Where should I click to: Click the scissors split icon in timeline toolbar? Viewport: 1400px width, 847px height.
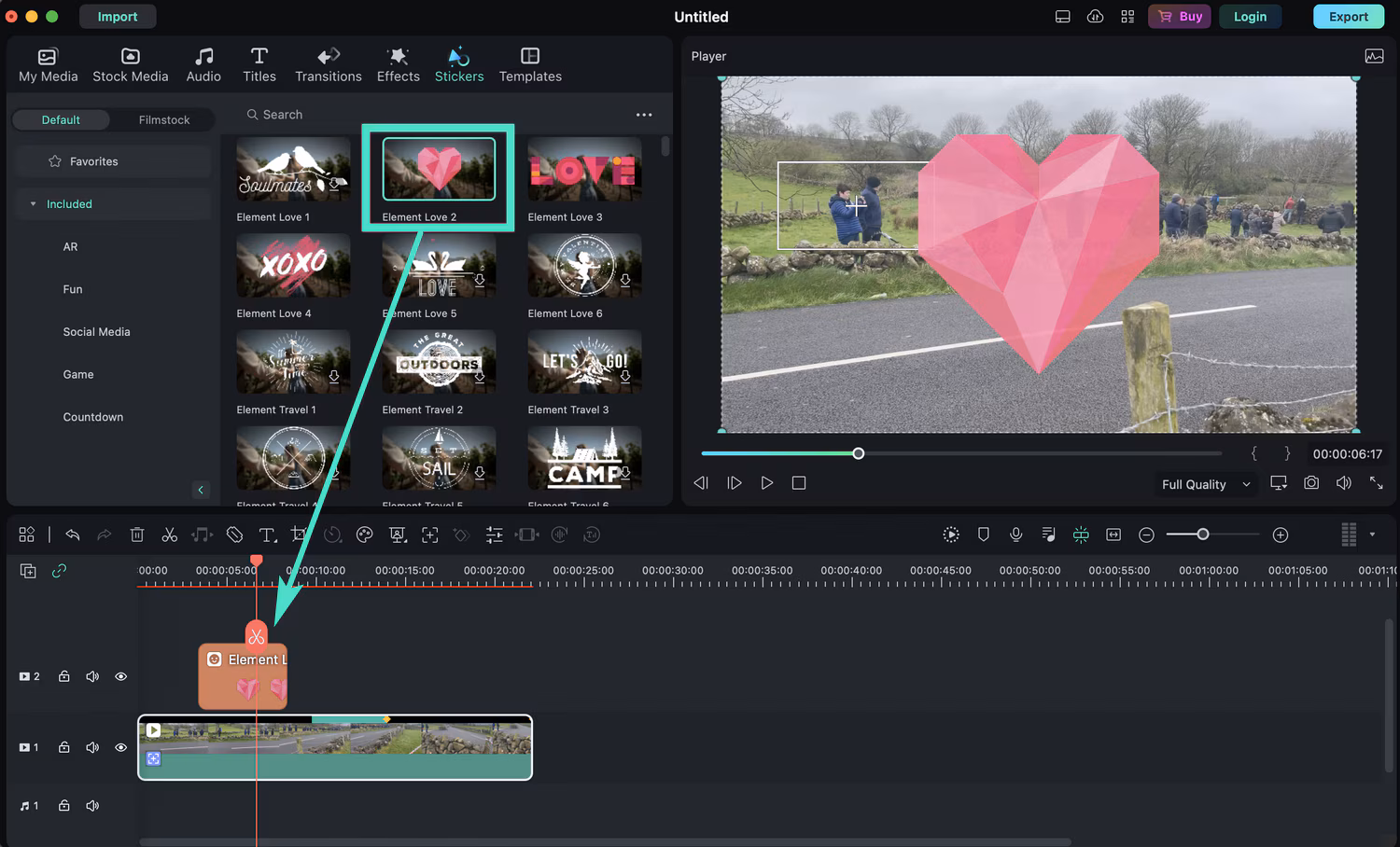coord(169,535)
